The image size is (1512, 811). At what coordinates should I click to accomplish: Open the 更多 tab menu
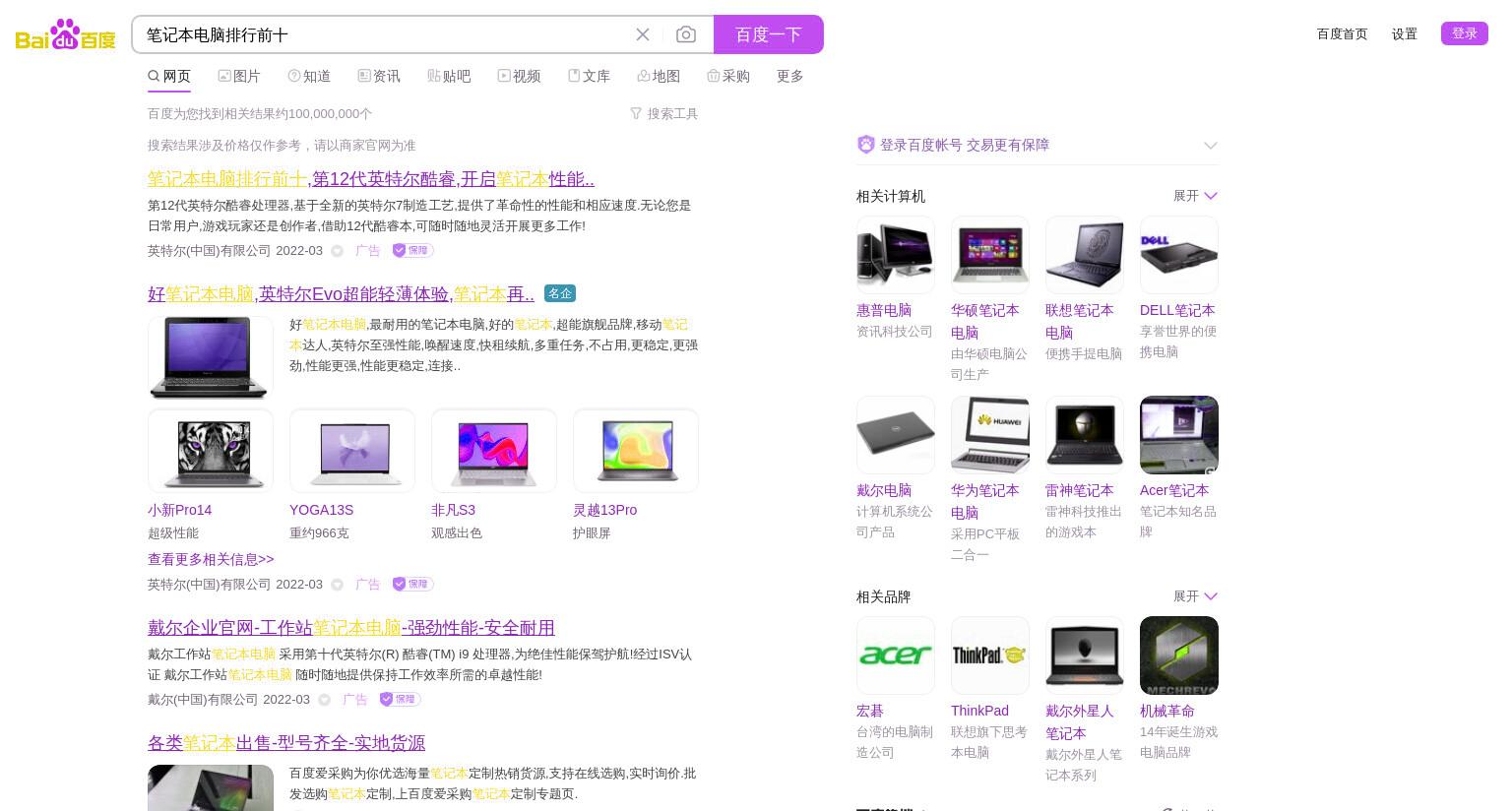pos(790,76)
